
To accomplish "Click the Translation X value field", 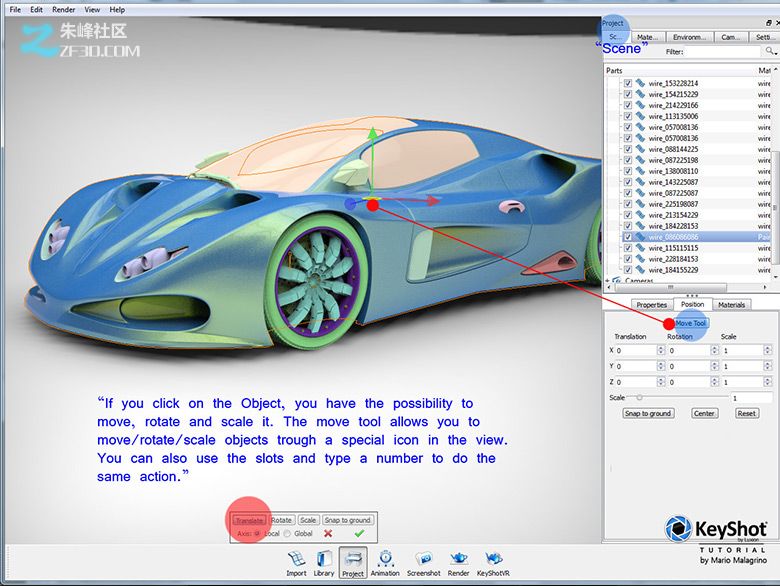I will [x=636, y=350].
